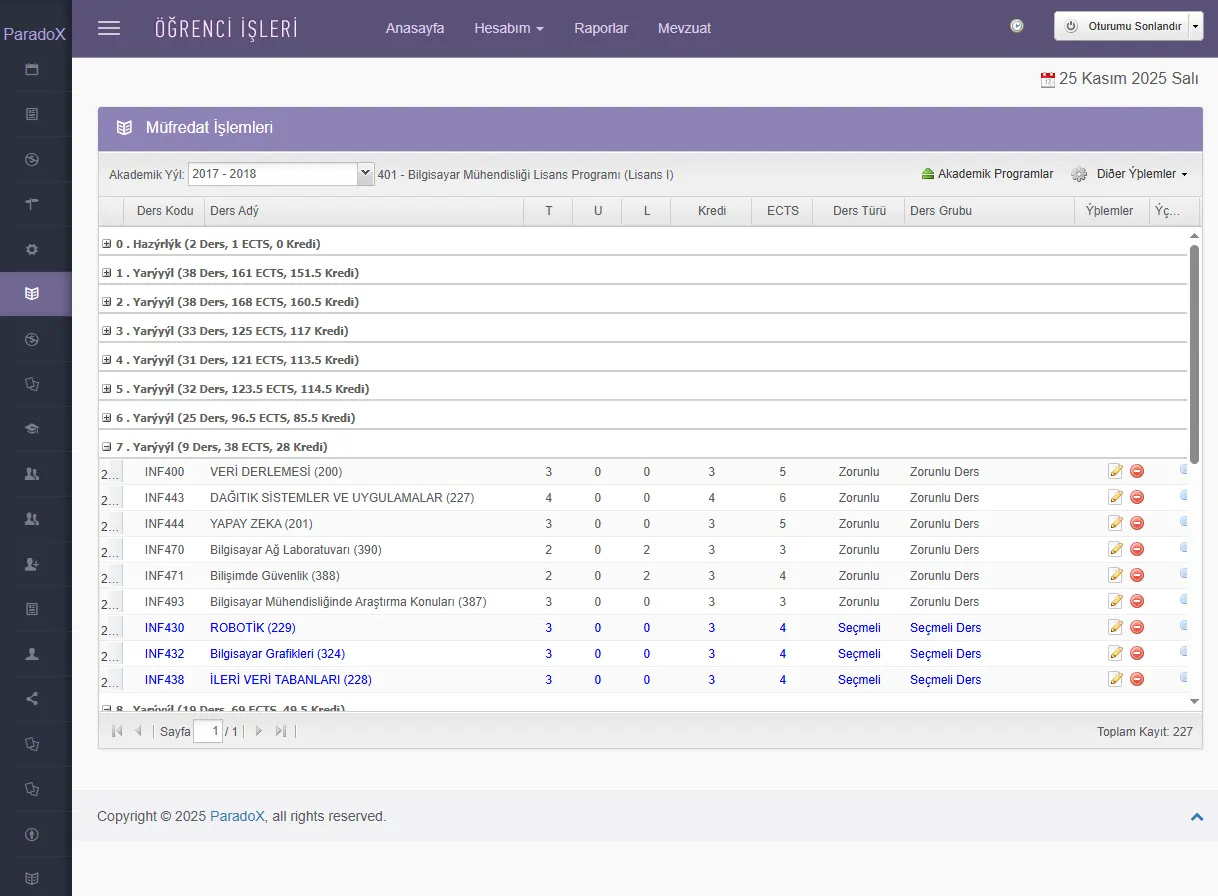This screenshot has height=896, width=1218.
Task: Click red delete icon for YAPAY ZEKA row
Action: (x=1137, y=524)
